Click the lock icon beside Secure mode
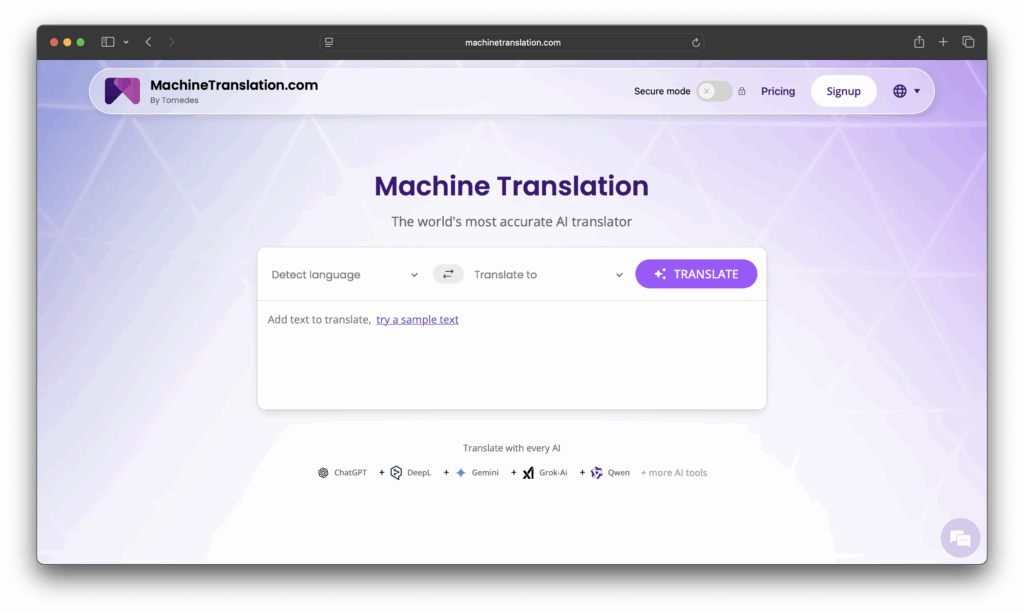Screen dimensions: 1024x613 [x=742, y=91]
